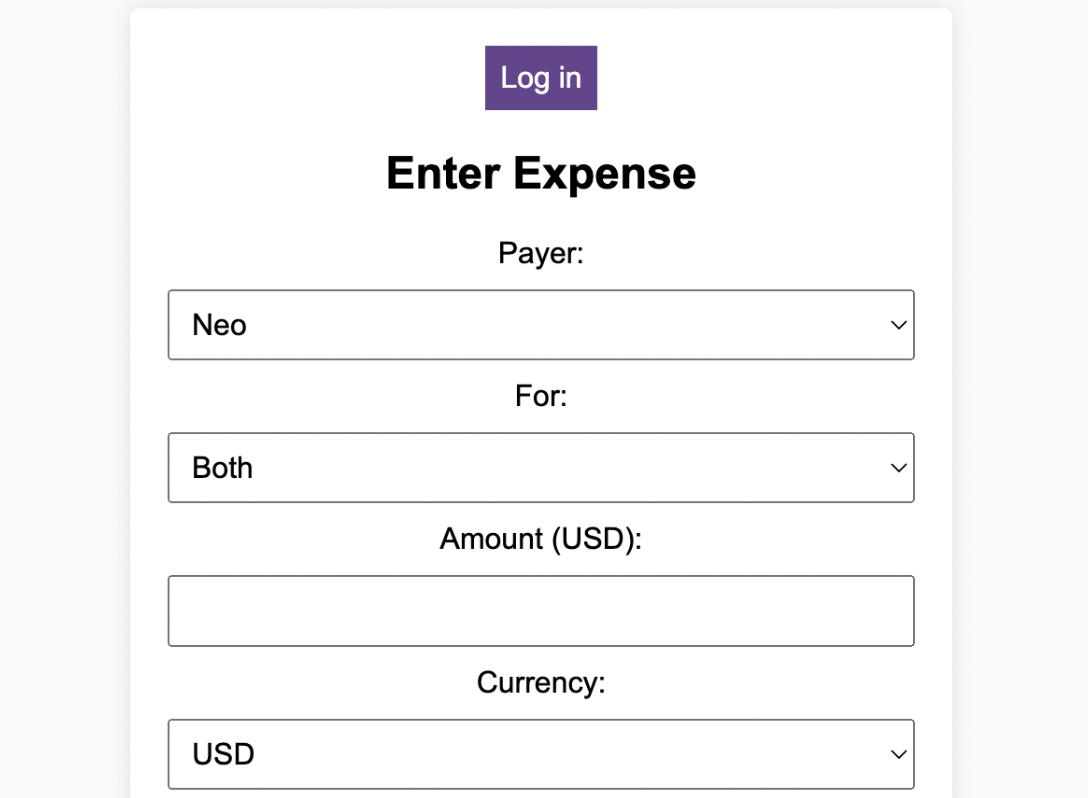Image resolution: width=1088 pixels, height=798 pixels.
Task: Click the Amount (USD): label
Action: click(540, 539)
